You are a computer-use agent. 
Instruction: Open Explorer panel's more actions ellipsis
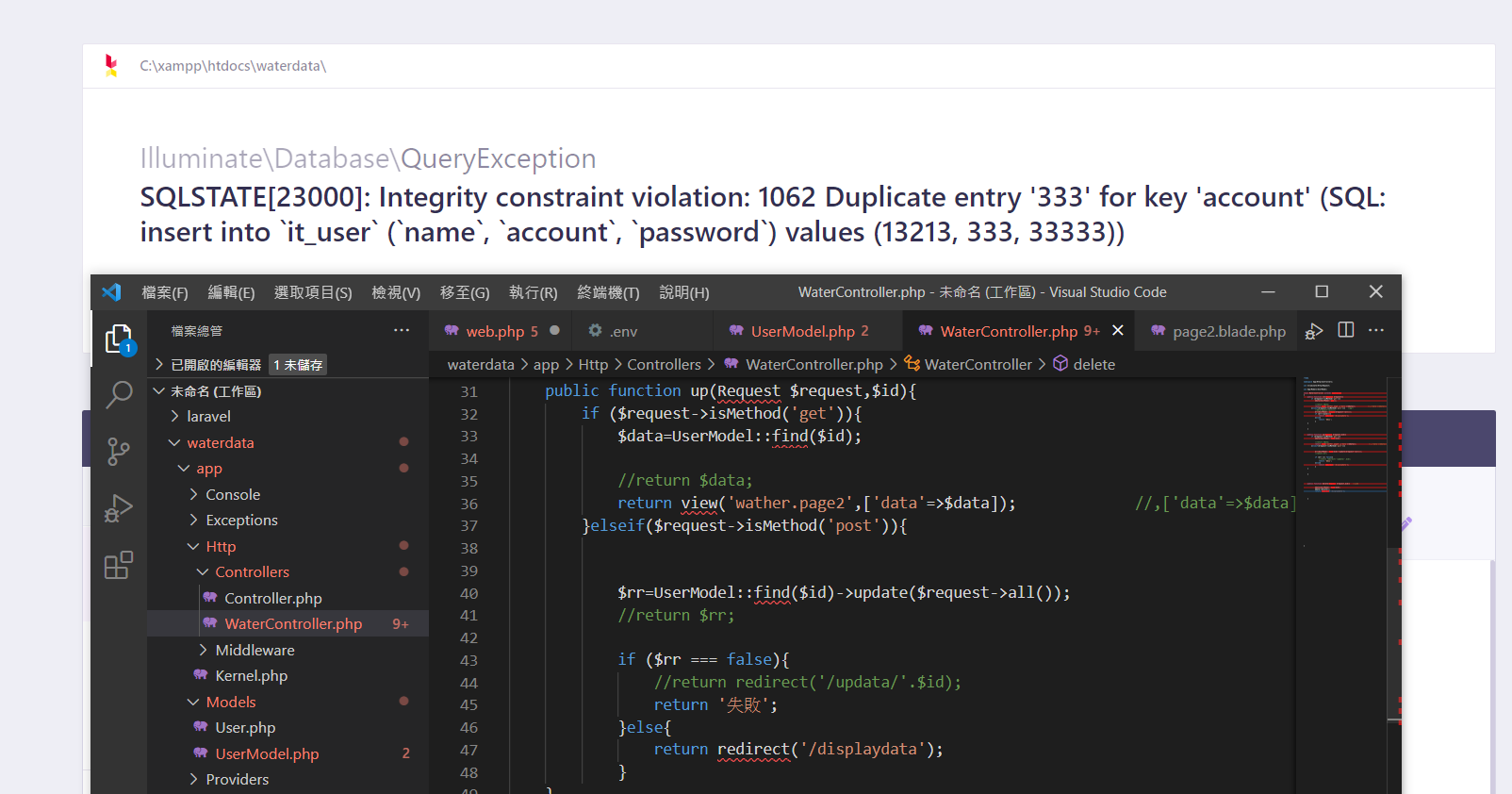coord(402,330)
